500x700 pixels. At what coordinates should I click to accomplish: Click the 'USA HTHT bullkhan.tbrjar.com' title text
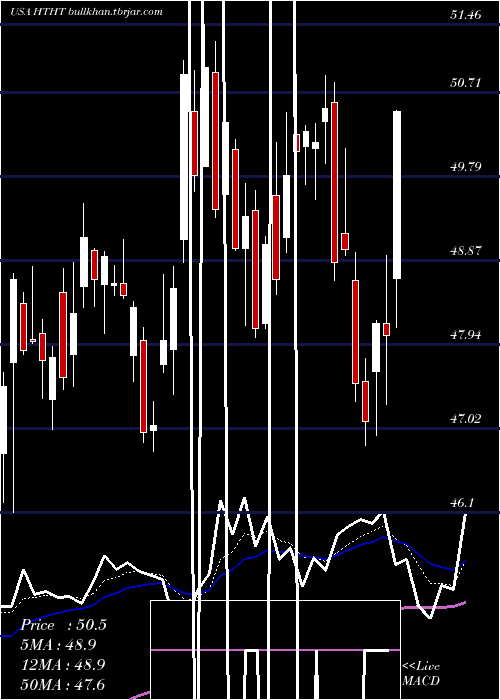(x=86, y=12)
